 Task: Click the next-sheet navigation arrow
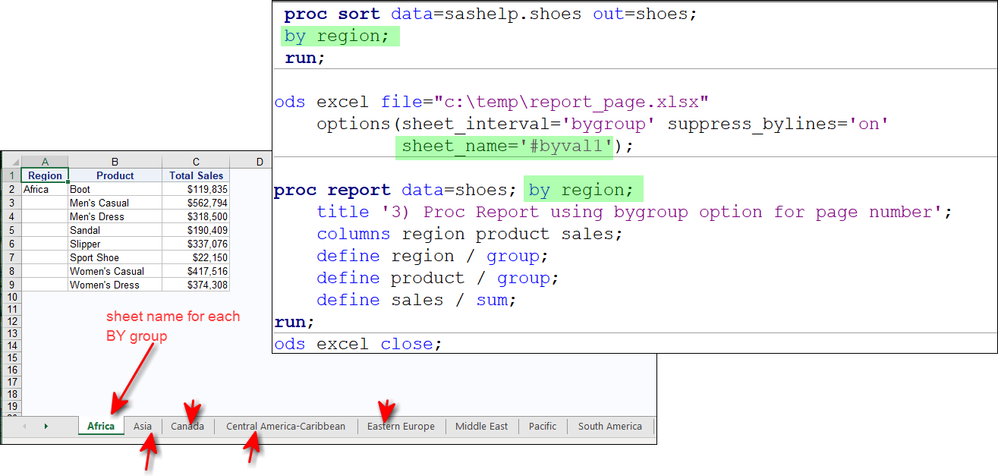pyautogui.click(x=46, y=426)
